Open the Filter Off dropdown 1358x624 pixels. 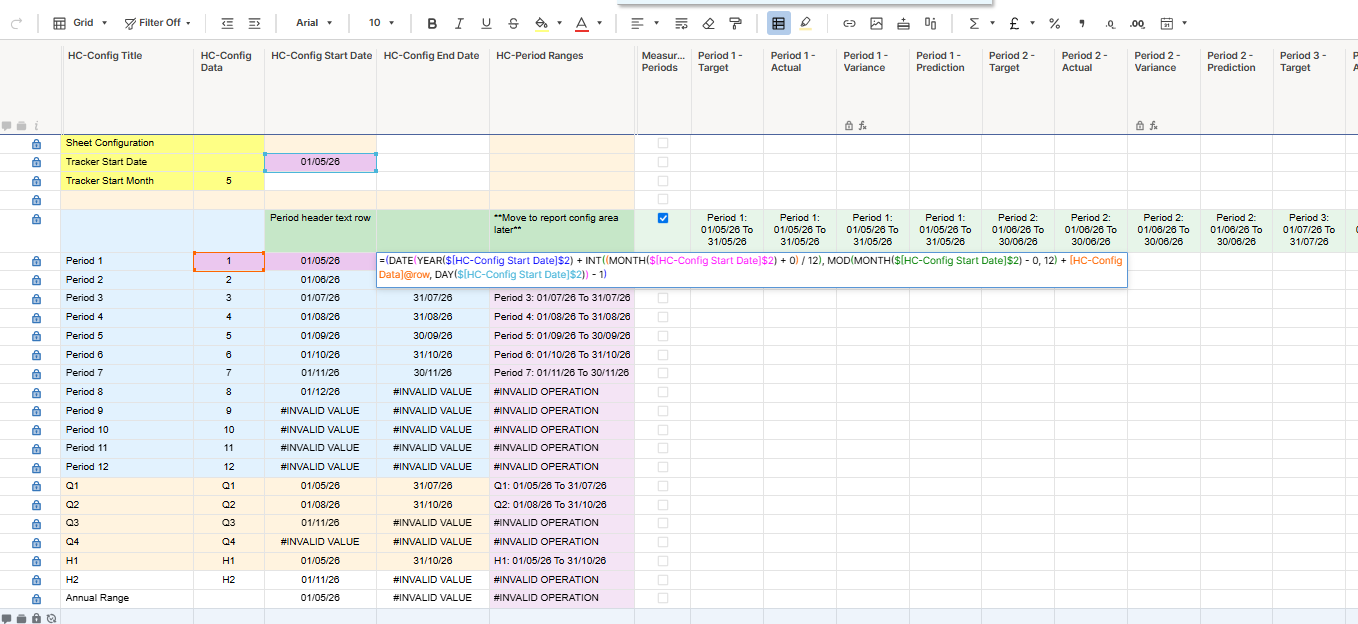tap(158, 23)
